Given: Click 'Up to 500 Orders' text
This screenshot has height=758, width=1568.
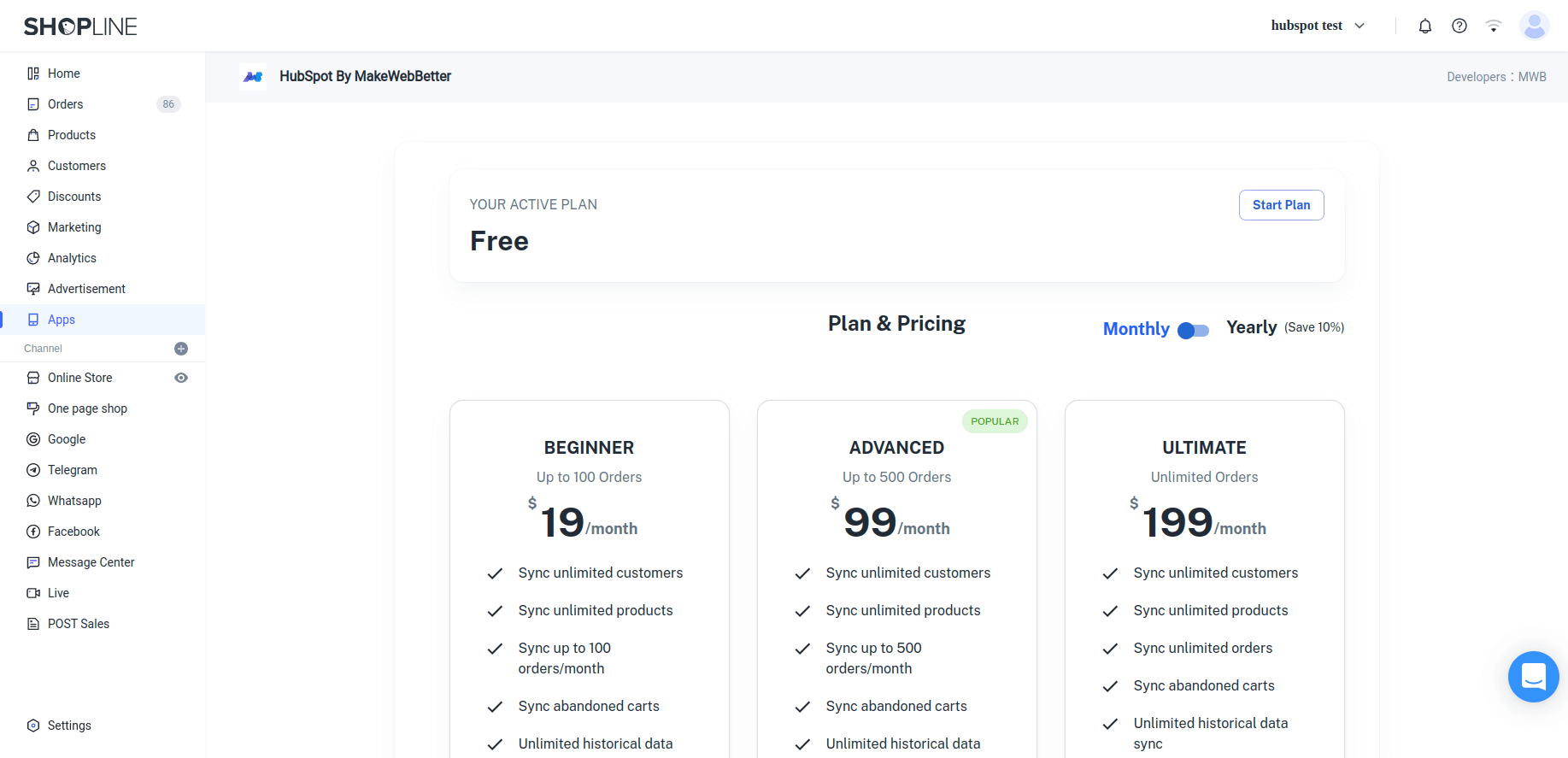Looking at the screenshot, I should tap(896, 477).
